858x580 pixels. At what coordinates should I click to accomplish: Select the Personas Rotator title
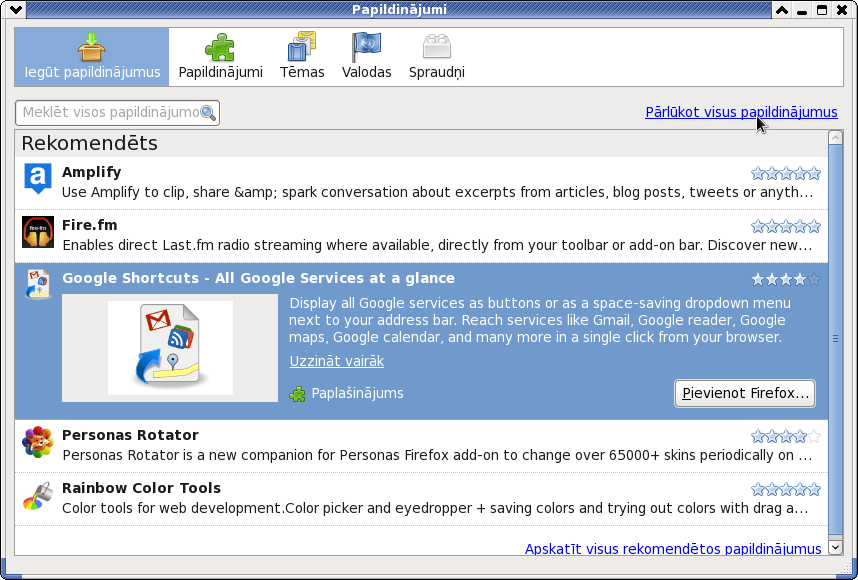click(130, 435)
